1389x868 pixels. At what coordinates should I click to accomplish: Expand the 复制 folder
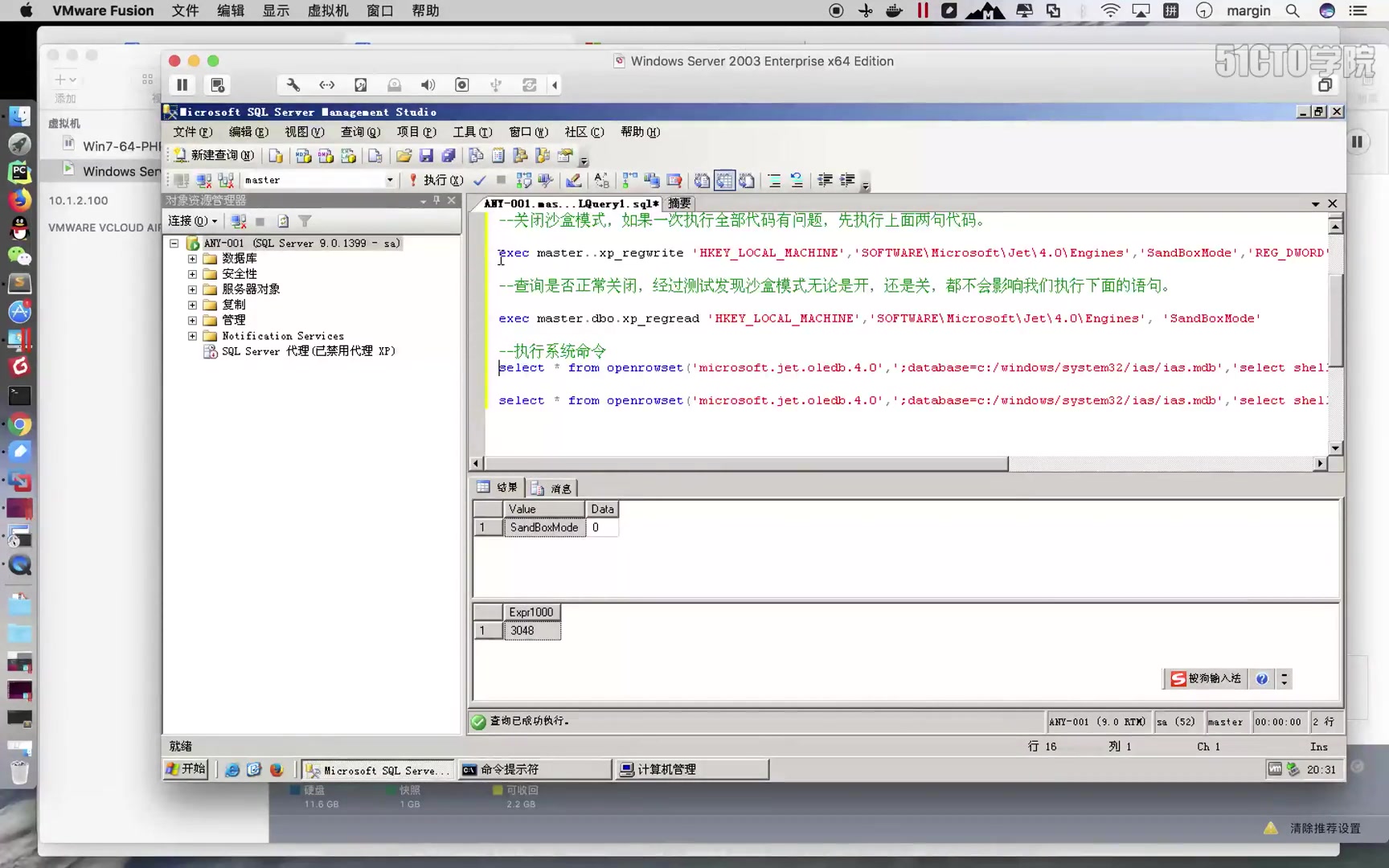(x=192, y=305)
